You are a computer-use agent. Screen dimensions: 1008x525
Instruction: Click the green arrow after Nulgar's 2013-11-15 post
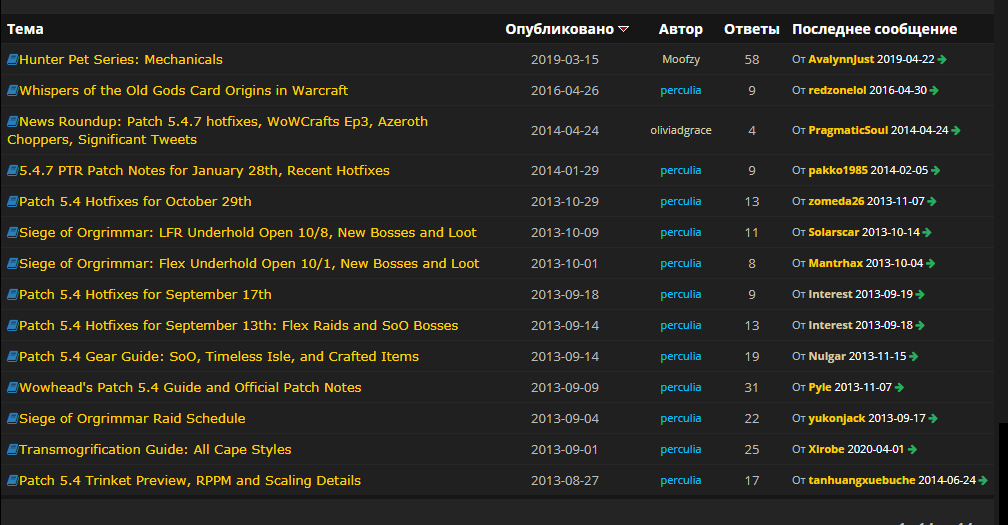click(x=915, y=357)
